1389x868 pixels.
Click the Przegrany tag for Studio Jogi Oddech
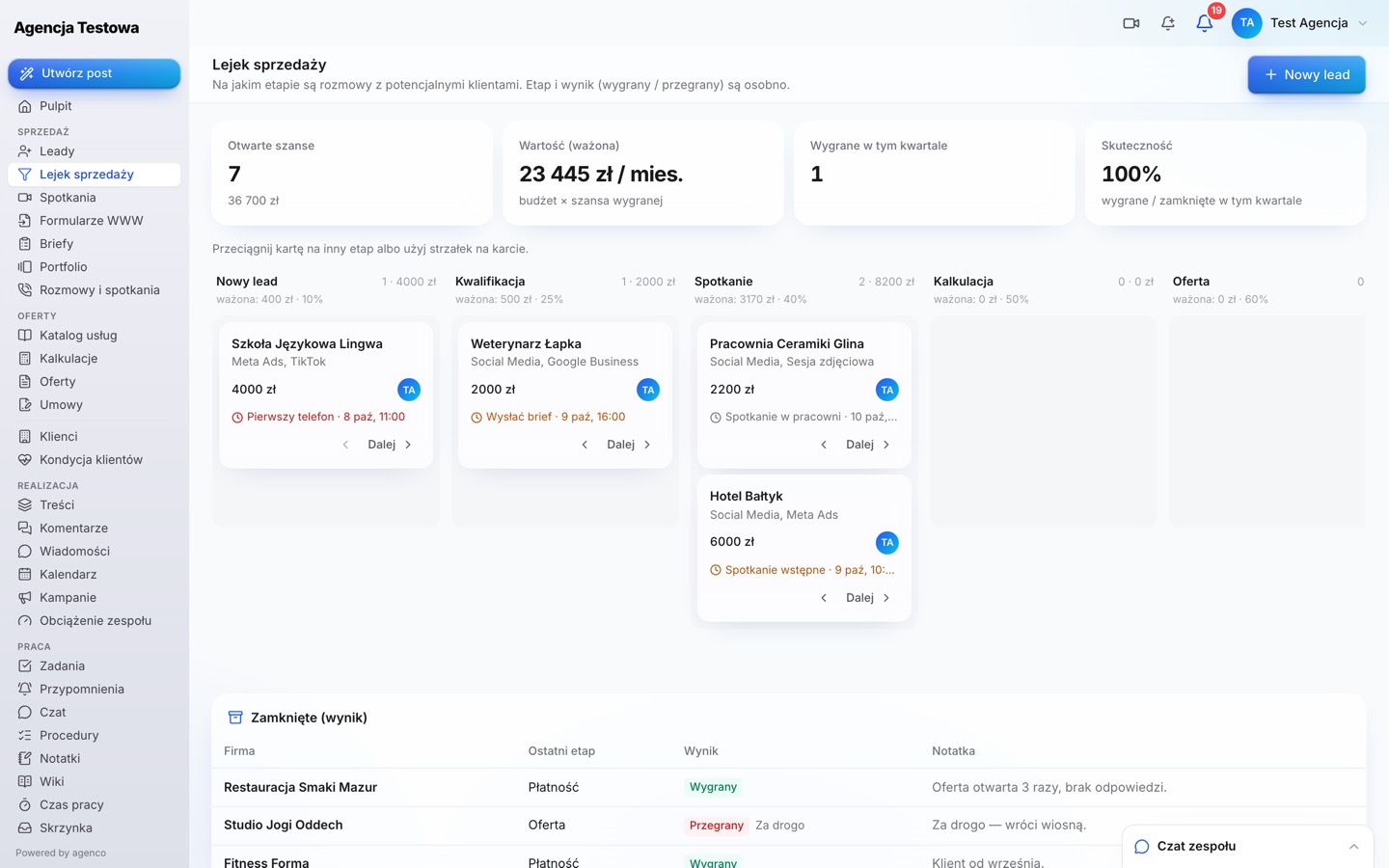[717, 826]
